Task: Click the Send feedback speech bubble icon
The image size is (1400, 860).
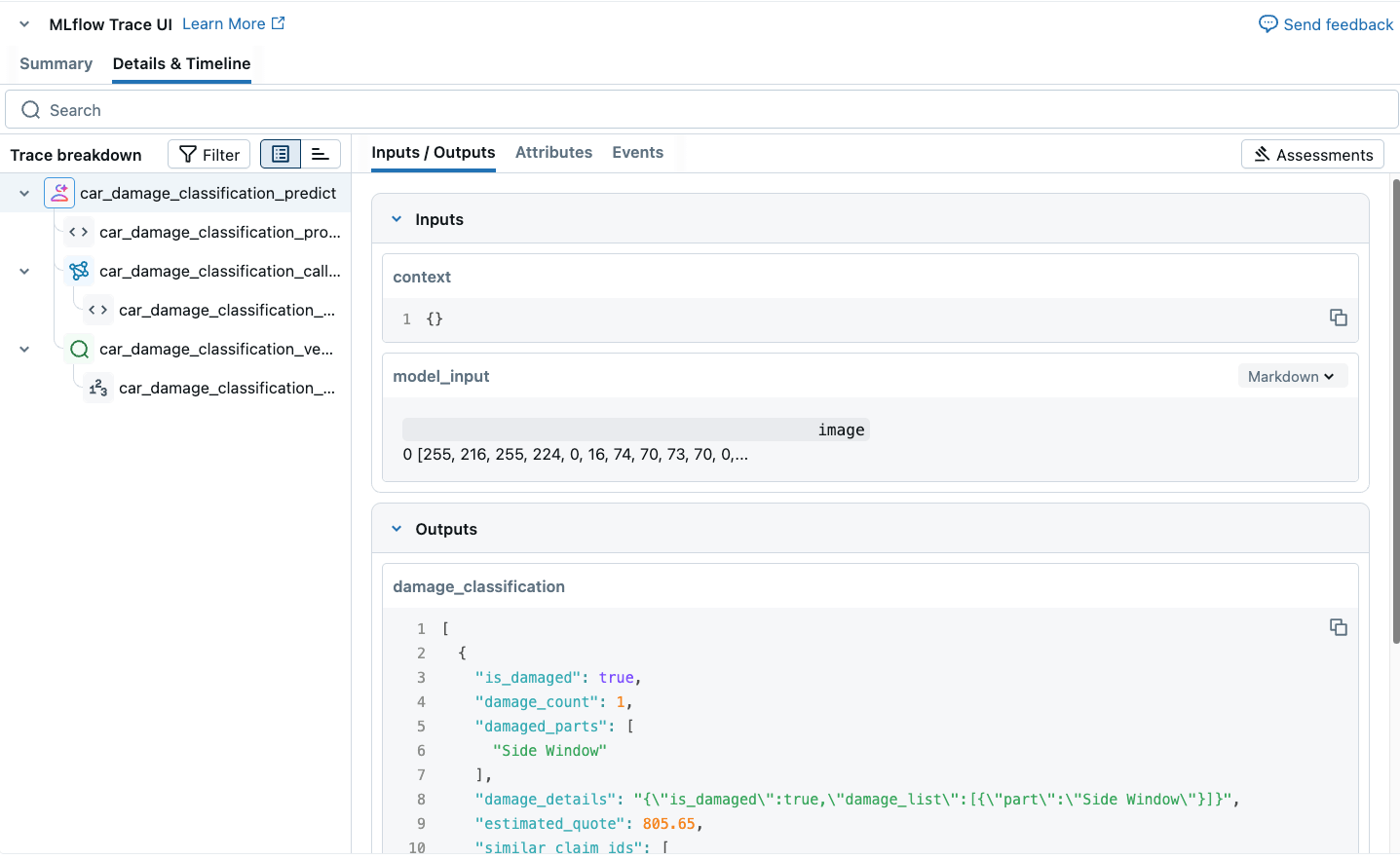Action: [x=1268, y=24]
